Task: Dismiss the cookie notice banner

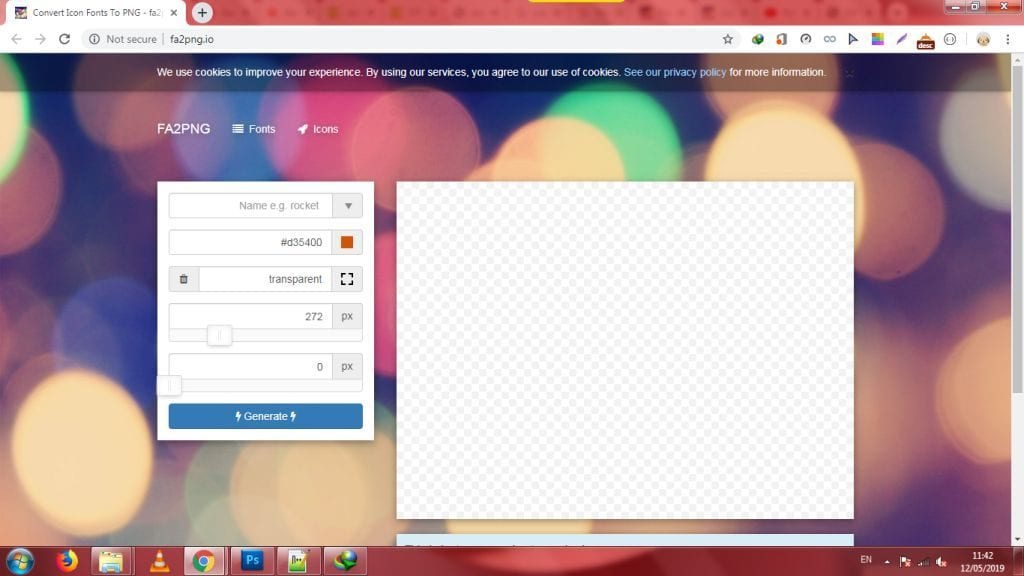Action: pos(849,73)
